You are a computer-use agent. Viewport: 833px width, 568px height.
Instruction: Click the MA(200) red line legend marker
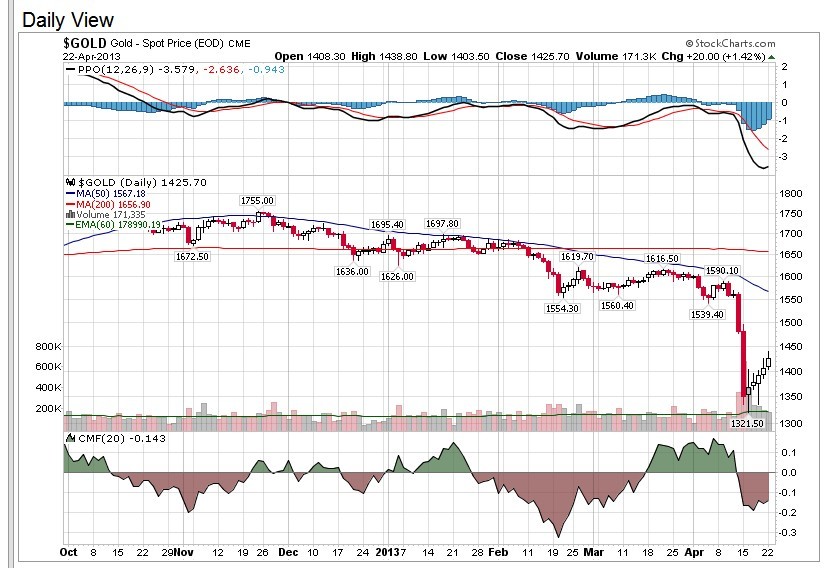[x=68, y=204]
